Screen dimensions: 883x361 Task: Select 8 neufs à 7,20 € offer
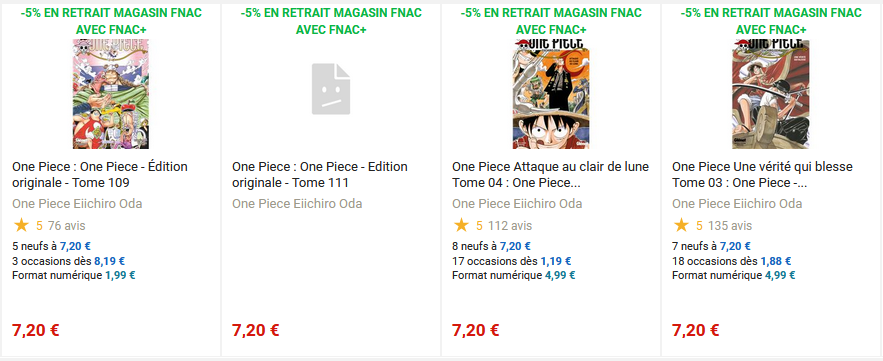(492, 246)
